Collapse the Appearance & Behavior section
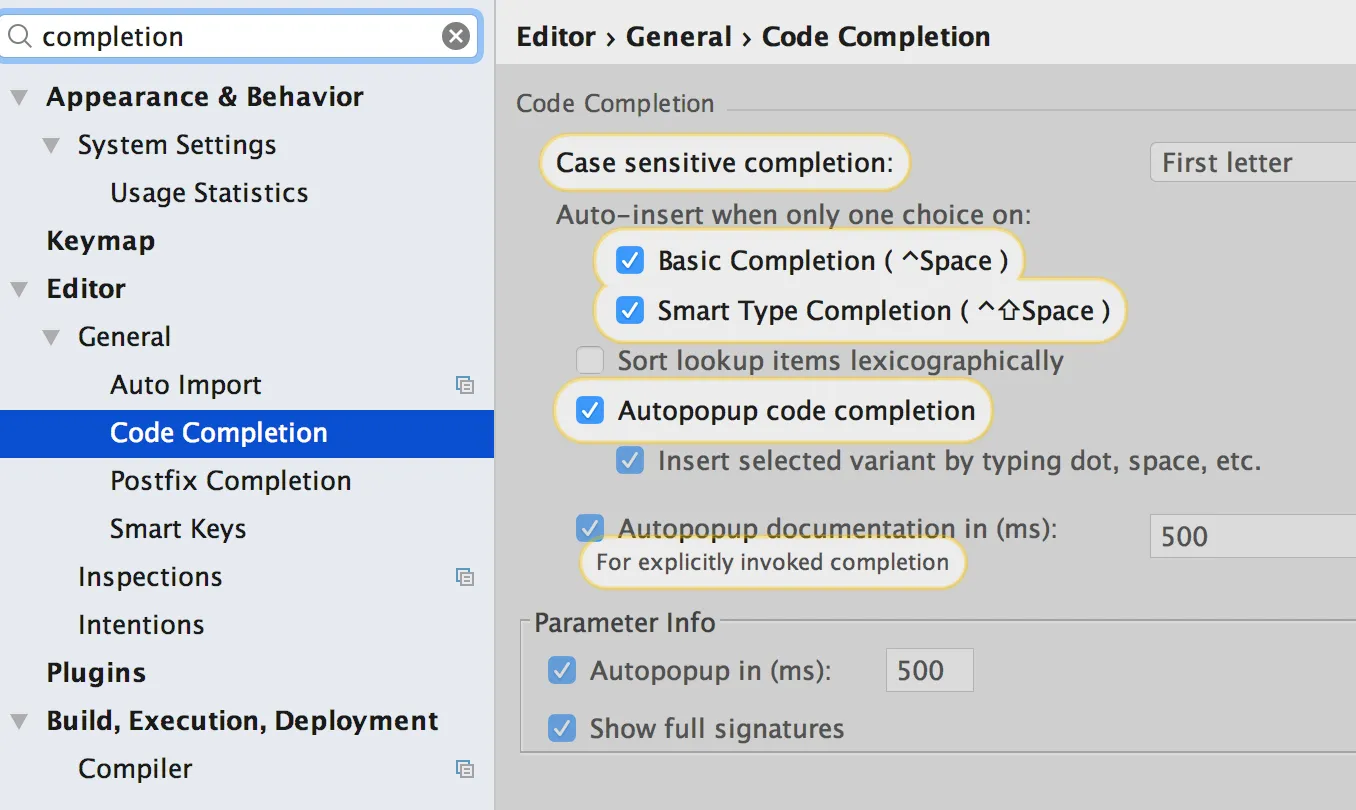 [20, 97]
